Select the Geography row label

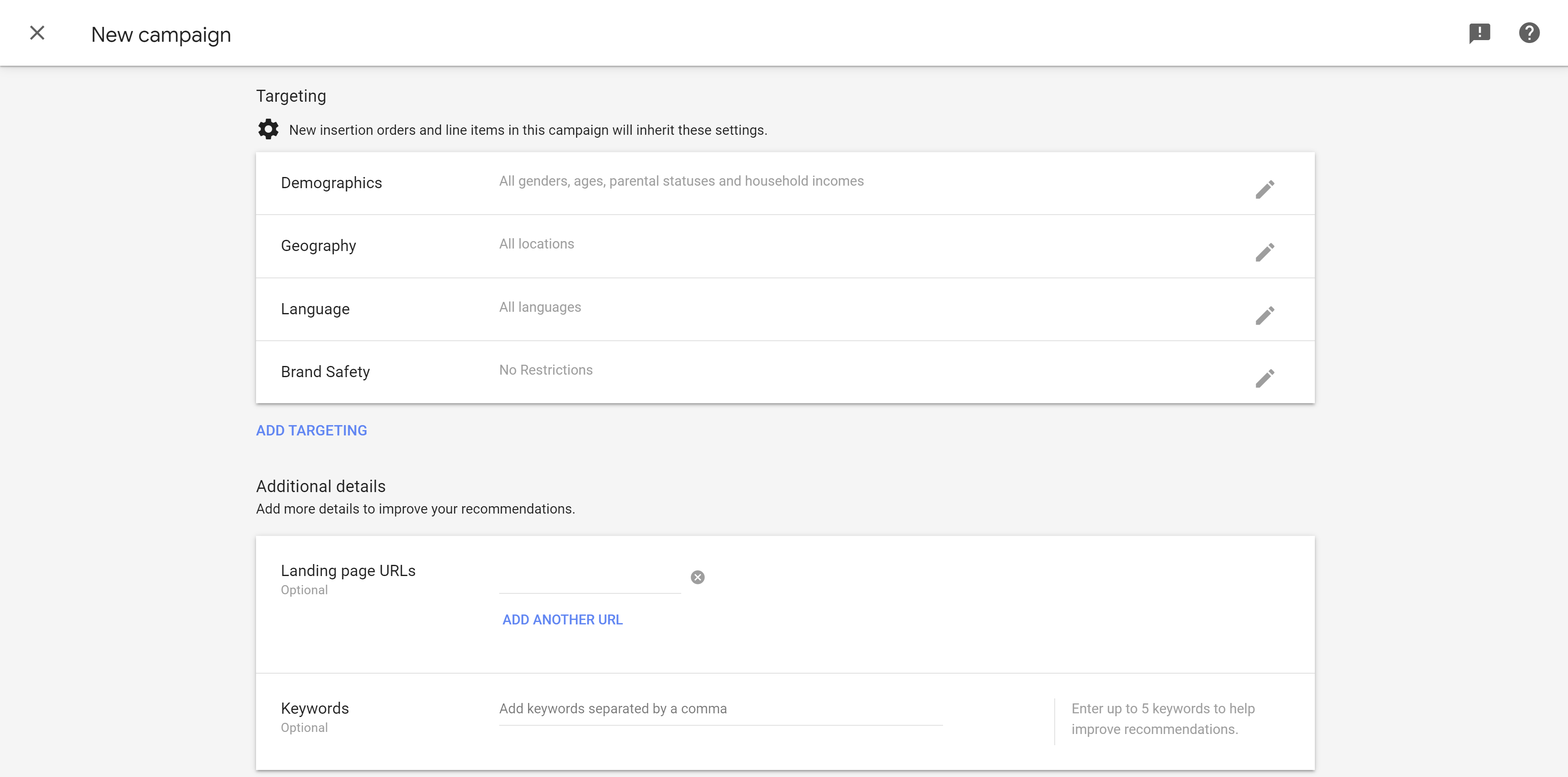(318, 246)
